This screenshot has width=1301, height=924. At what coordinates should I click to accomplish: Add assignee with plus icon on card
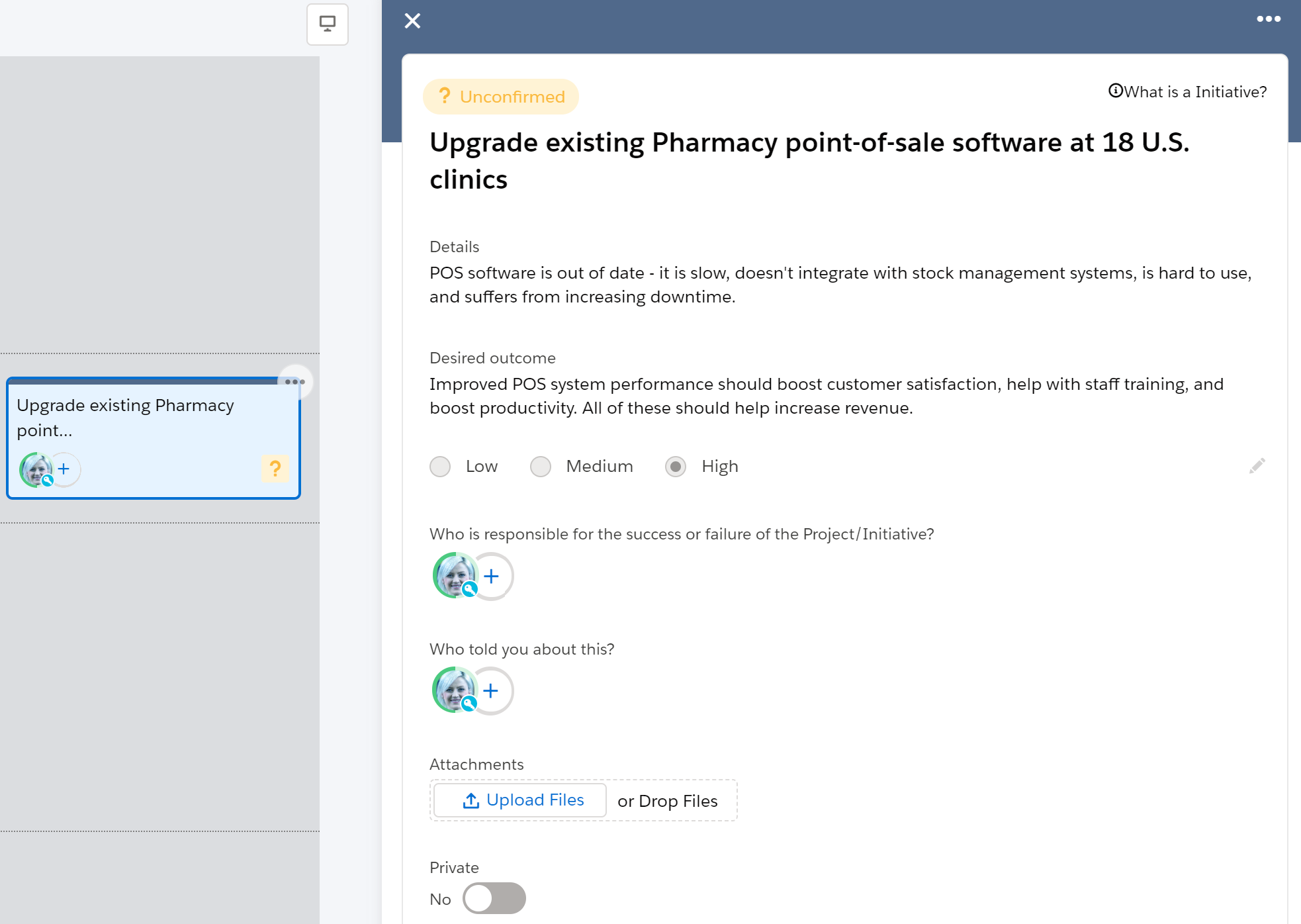tap(64, 469)
